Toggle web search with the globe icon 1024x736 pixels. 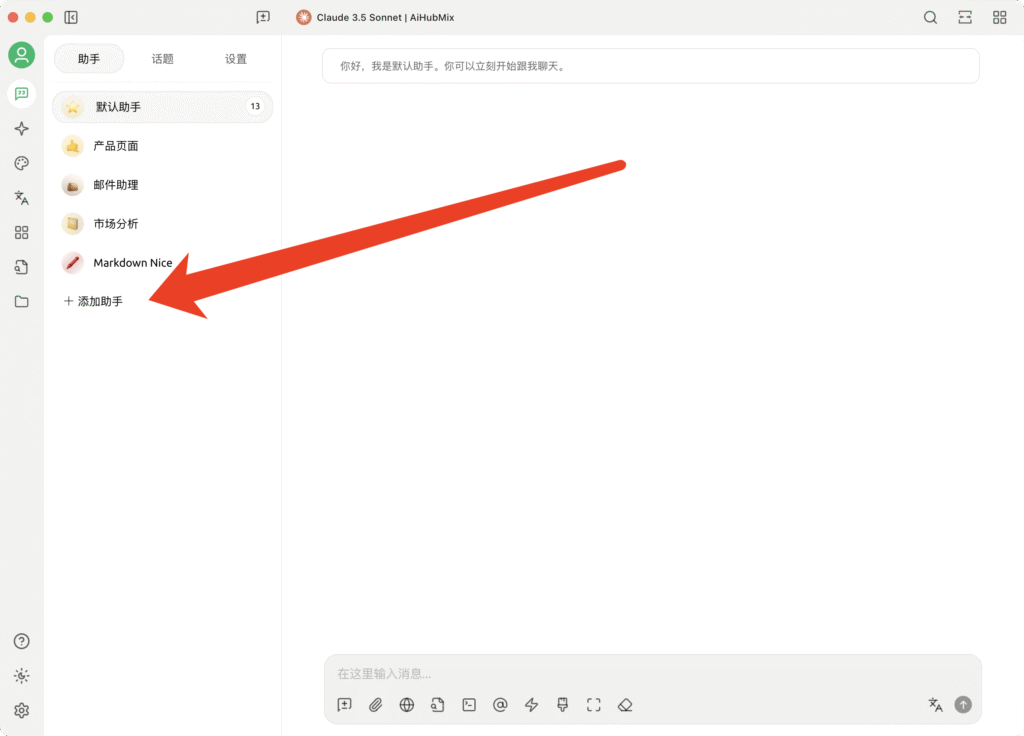(x=406, y=705)
